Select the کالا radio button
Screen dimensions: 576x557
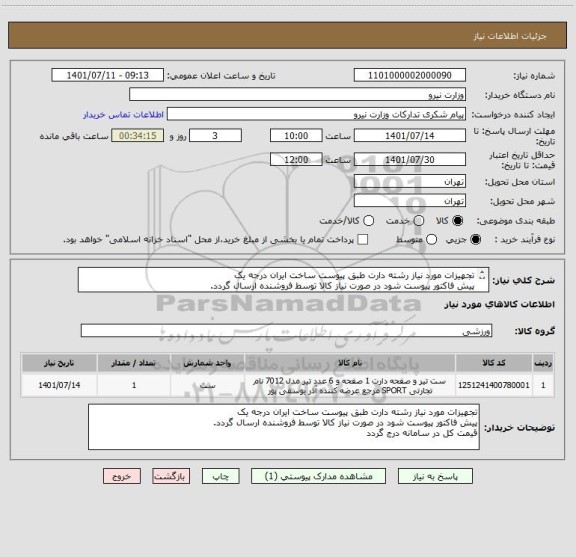(458, 220)
